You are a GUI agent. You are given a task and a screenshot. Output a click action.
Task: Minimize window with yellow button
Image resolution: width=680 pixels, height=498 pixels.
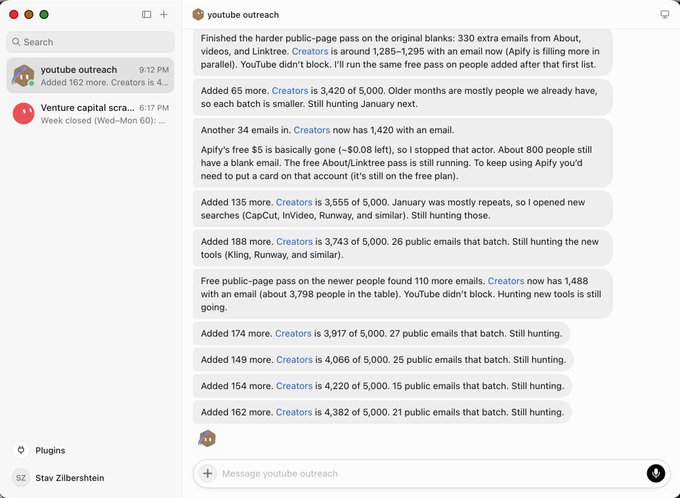click(29, 14)
